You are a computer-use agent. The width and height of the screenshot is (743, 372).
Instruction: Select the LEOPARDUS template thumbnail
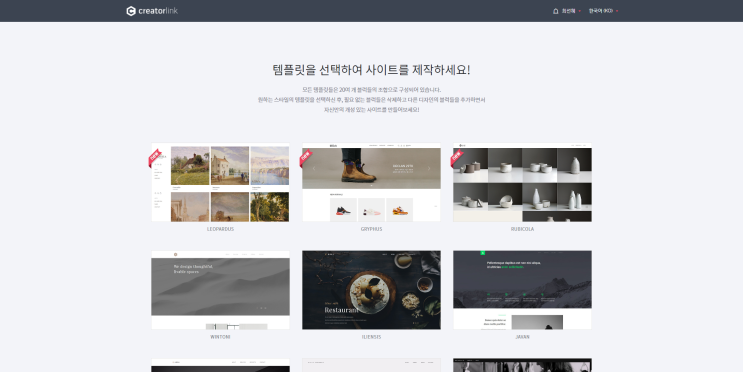pos(220,182)
